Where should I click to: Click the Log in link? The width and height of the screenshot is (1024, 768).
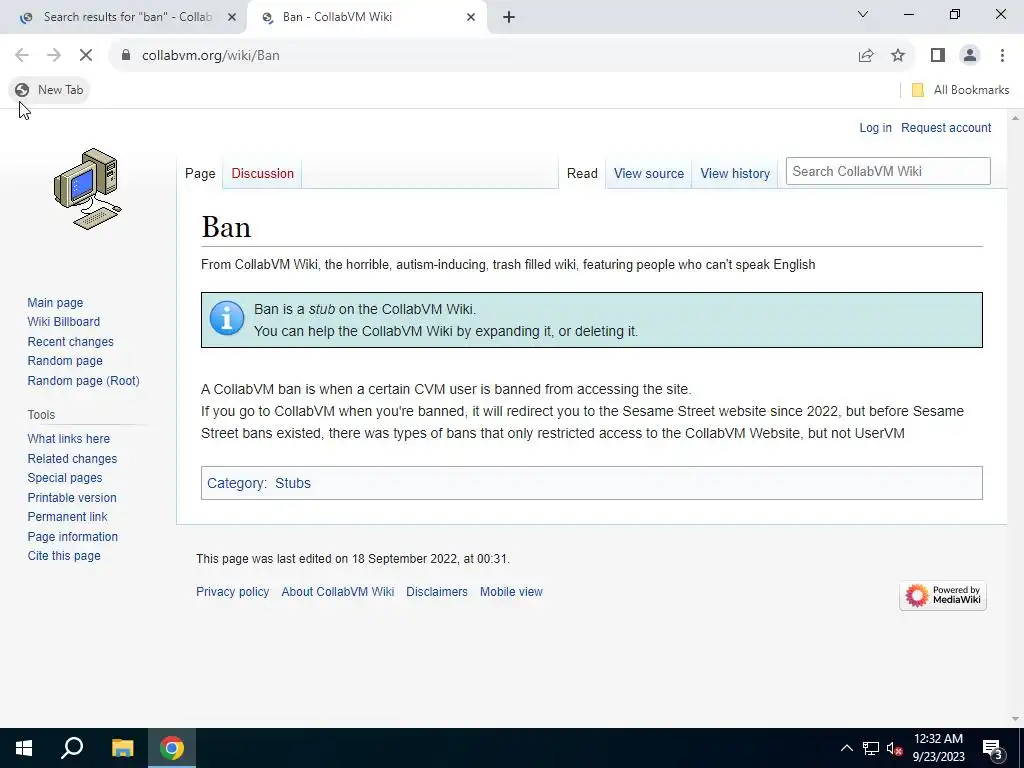(875, 127)
